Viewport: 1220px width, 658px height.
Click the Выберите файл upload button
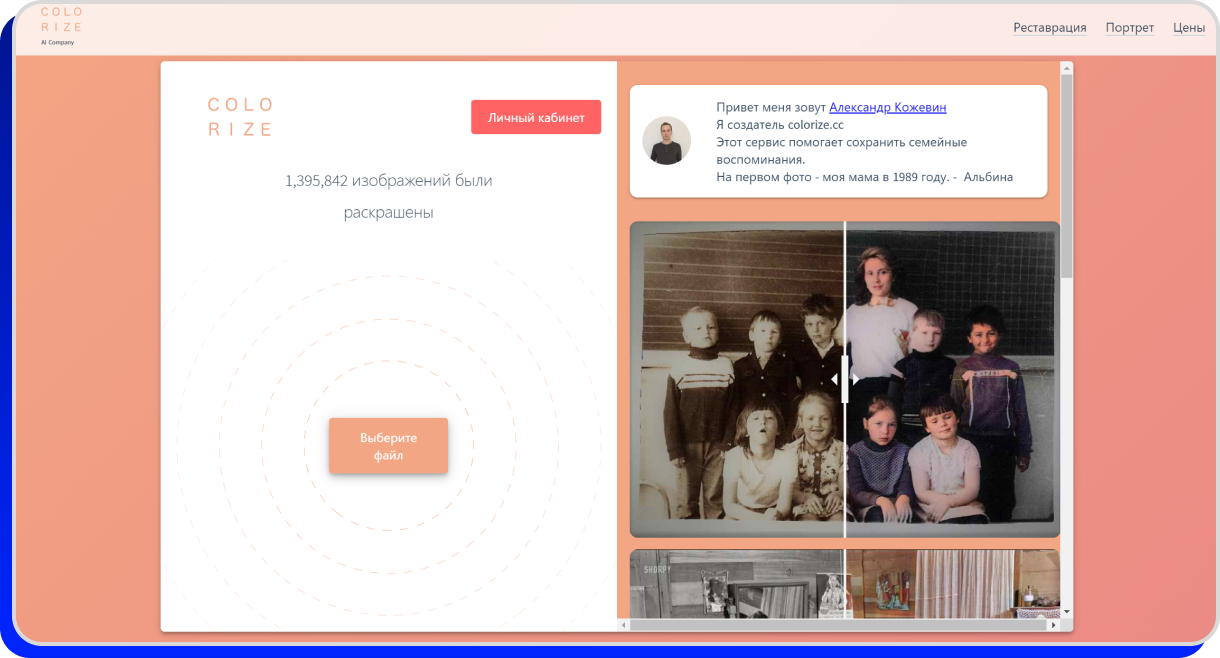tap(389, 446)
